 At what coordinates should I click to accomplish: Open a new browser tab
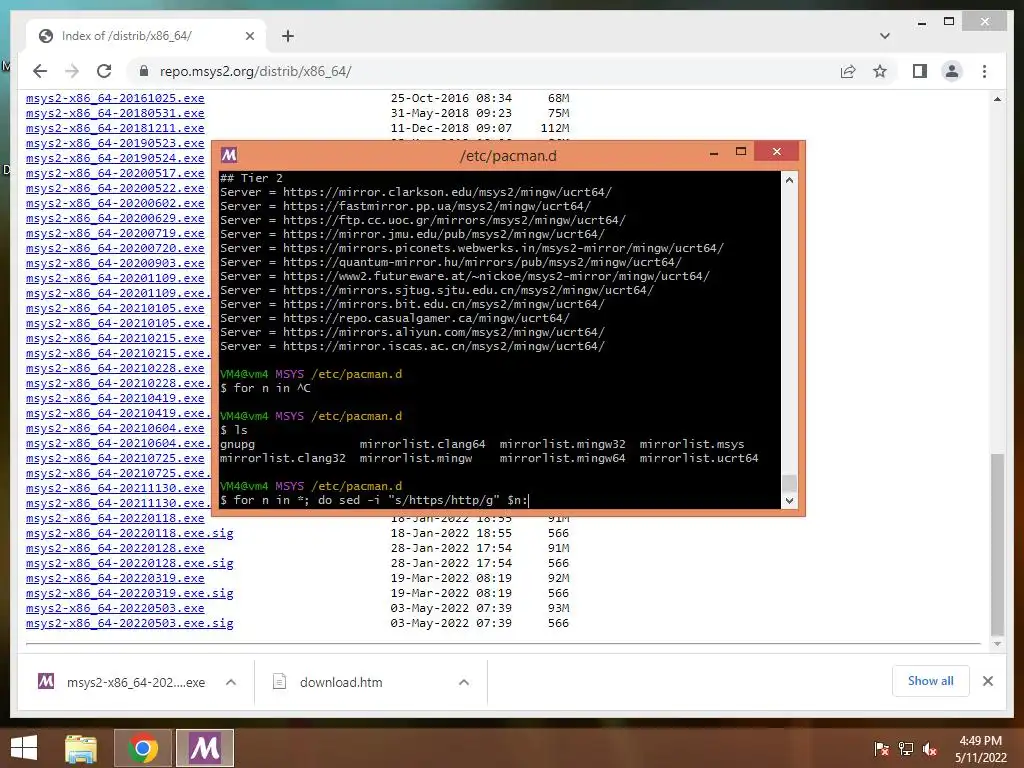coord(287,36)
